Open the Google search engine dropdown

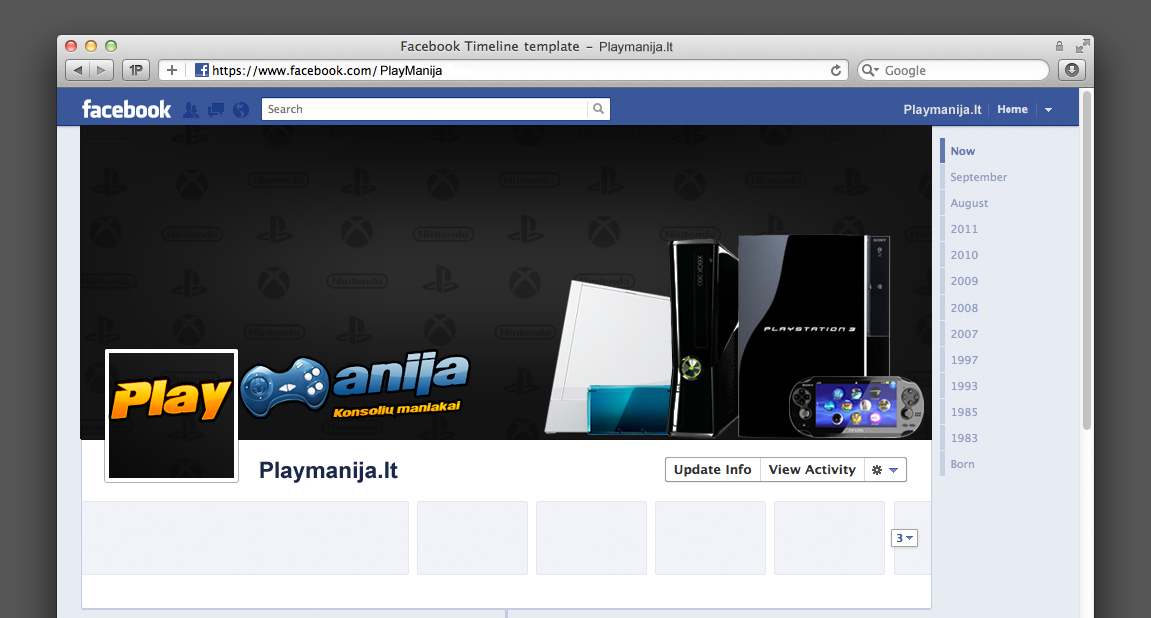click(x=871, y=70)
